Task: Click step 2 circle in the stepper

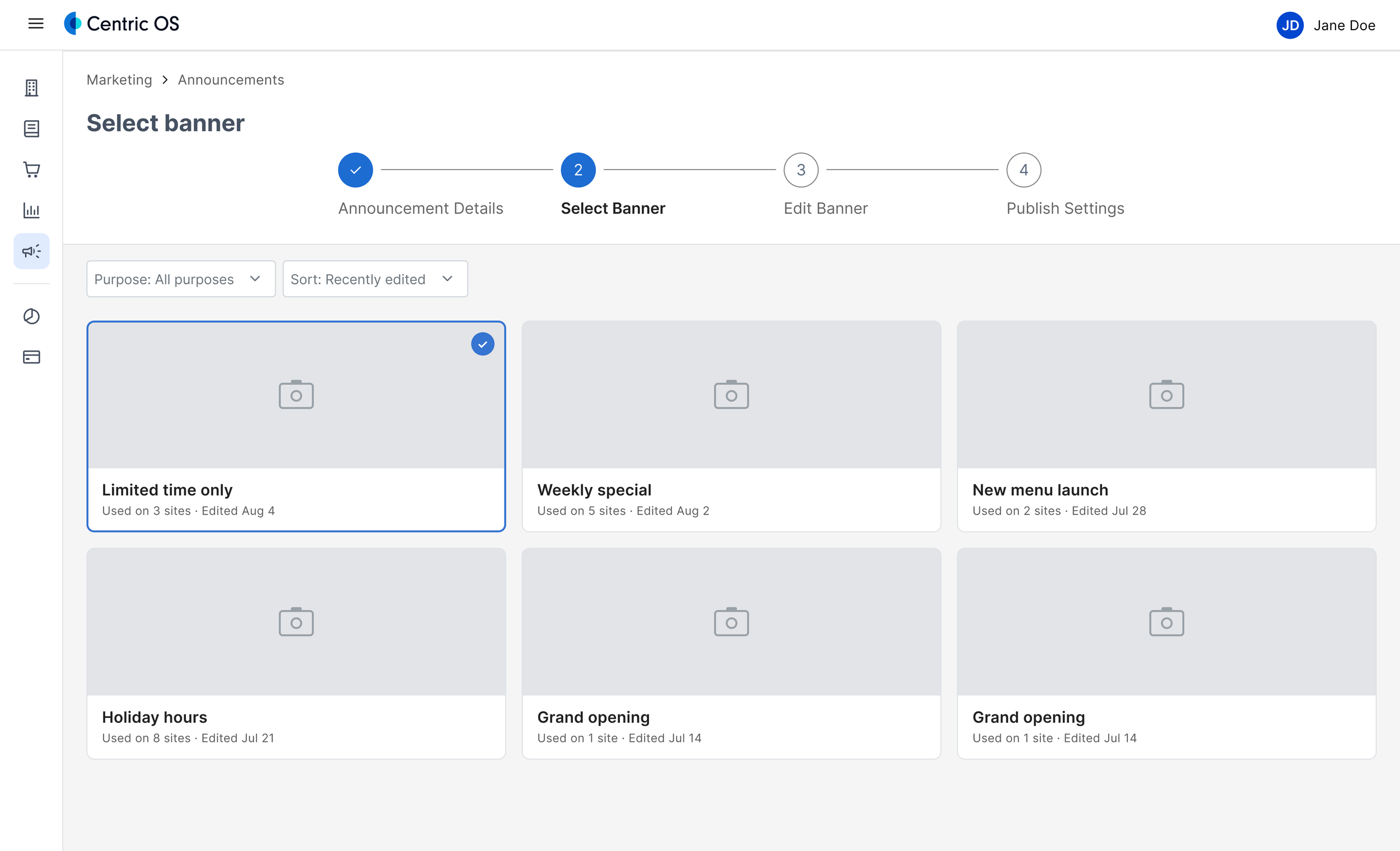Action: click(578, 170)
